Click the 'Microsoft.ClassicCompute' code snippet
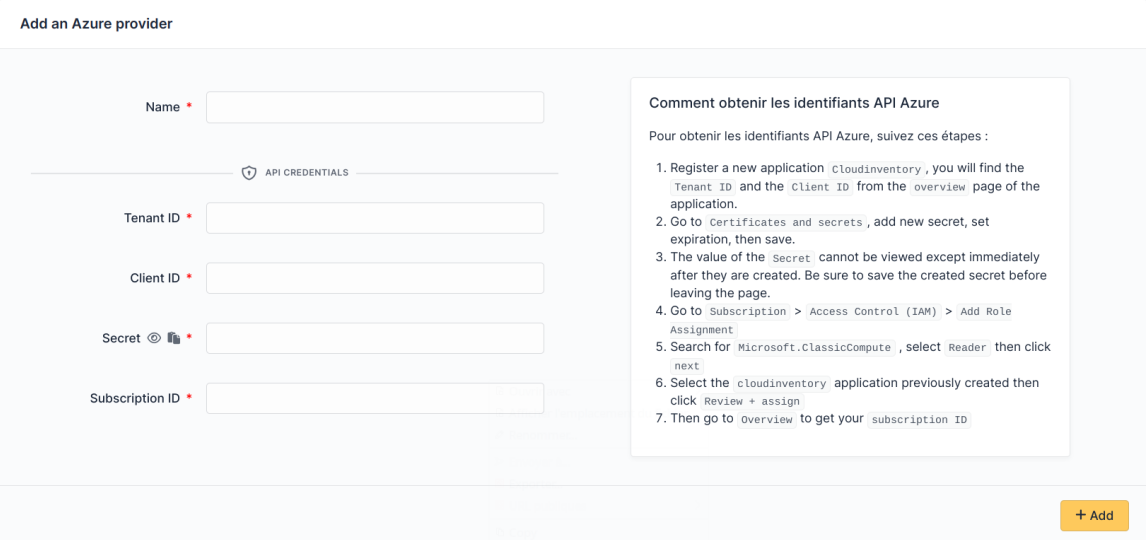The image size is (1146, 540). [x=816, y=348]
